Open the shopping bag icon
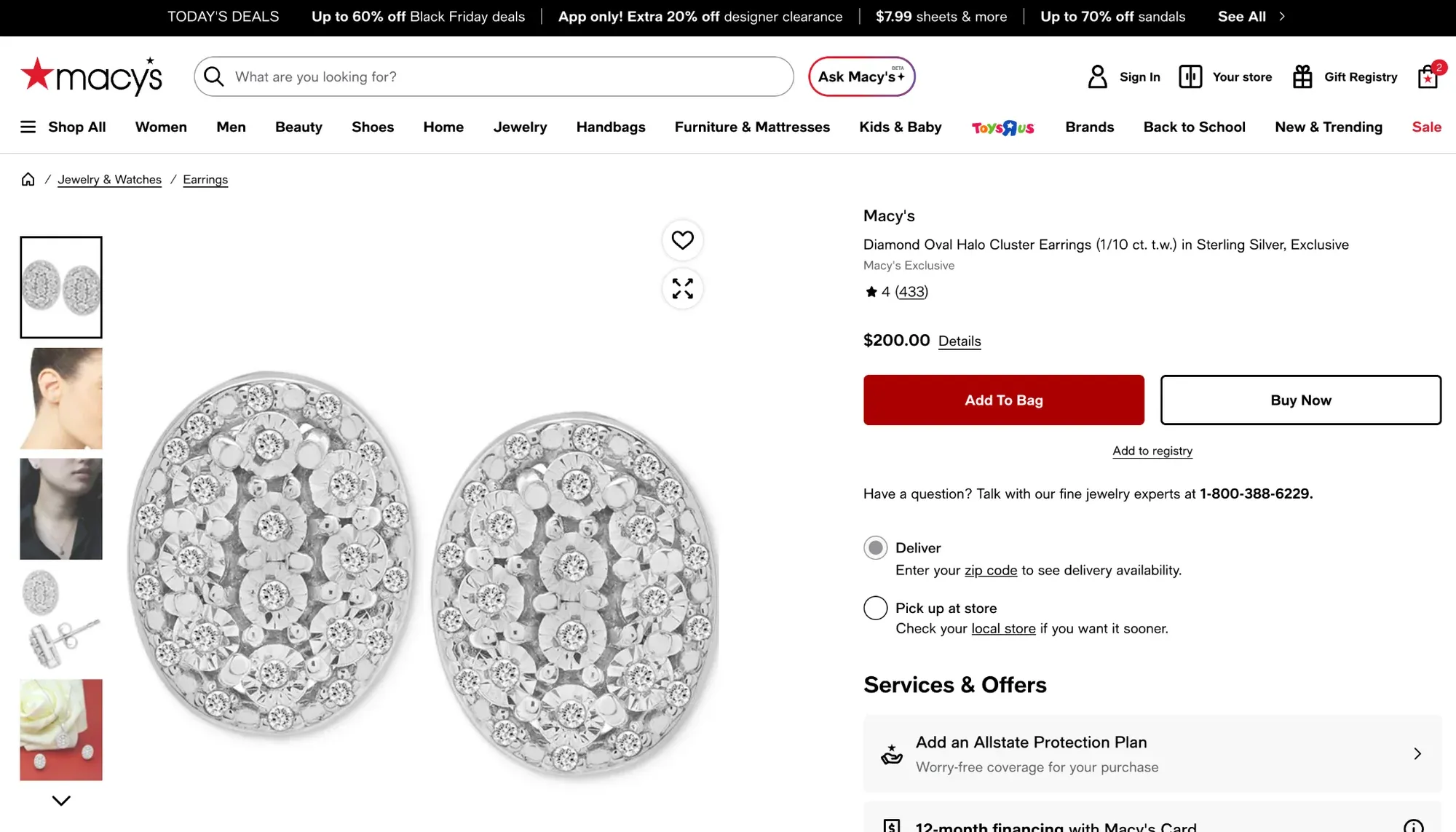Image resolution: width=1456 pixels, height=832 pixels. tap(1428, 76)
